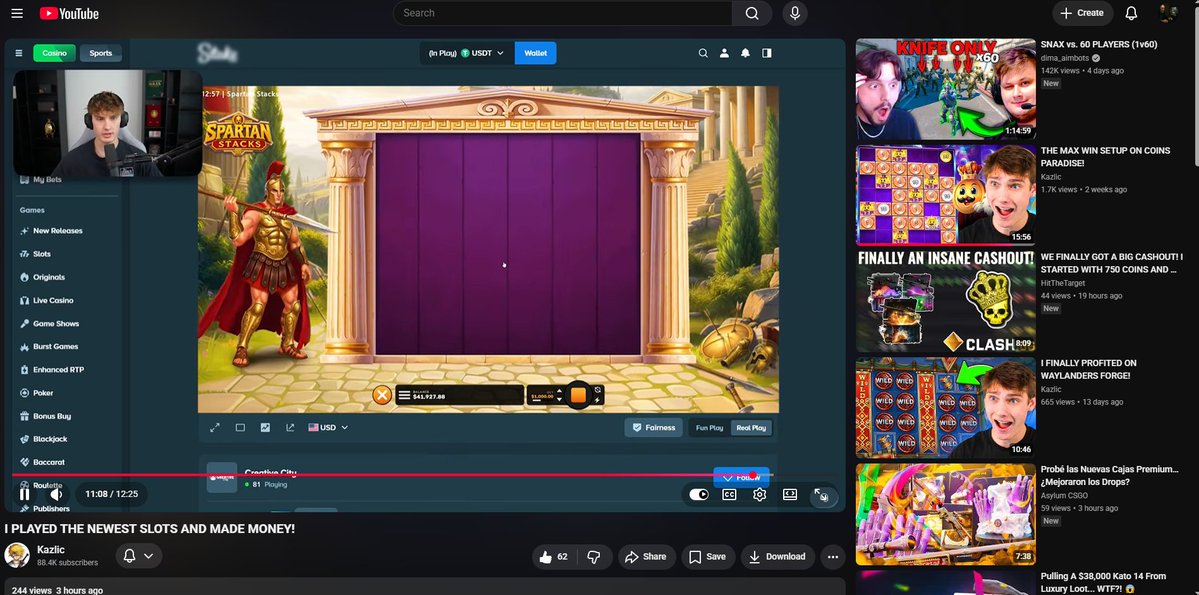Select the Sports tab in casino site
Screen dimensions: 1199x595
tap(100, 53)
